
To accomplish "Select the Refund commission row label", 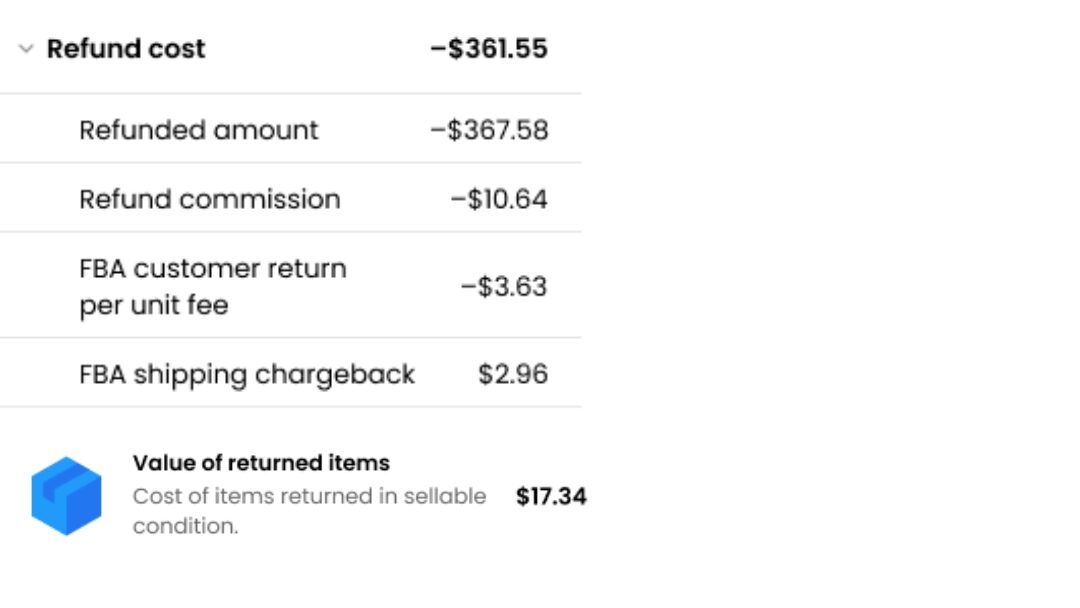I will pos(210,200).
